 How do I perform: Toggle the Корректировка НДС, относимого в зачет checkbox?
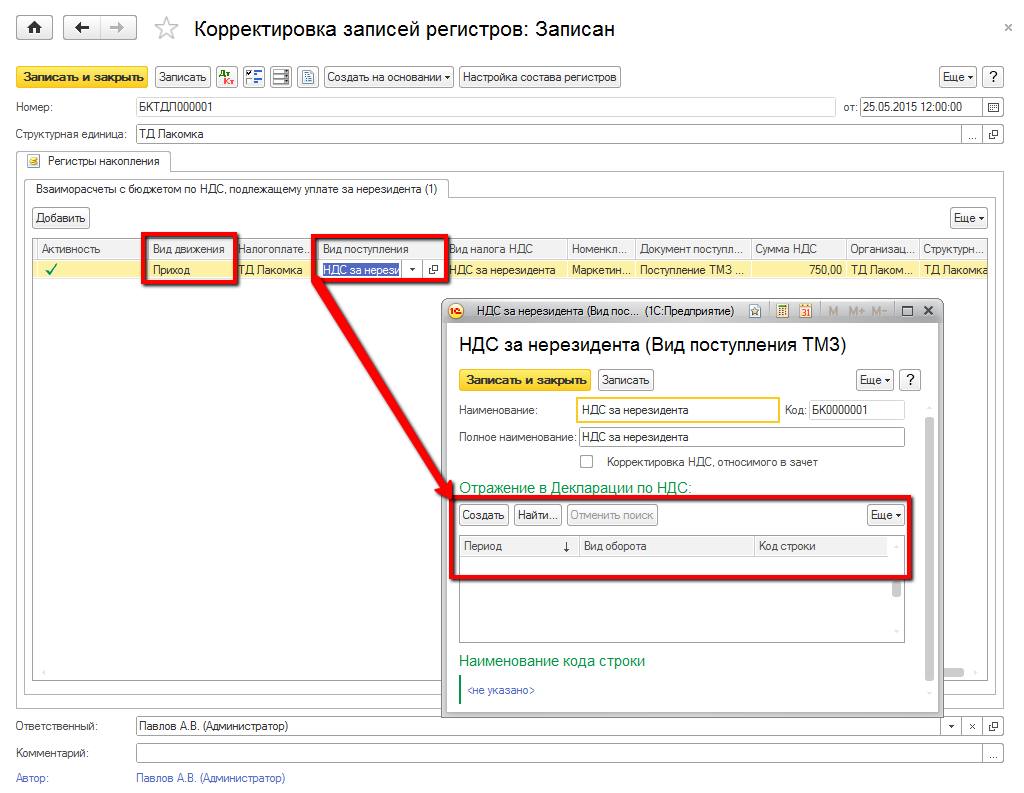(587, 462)
